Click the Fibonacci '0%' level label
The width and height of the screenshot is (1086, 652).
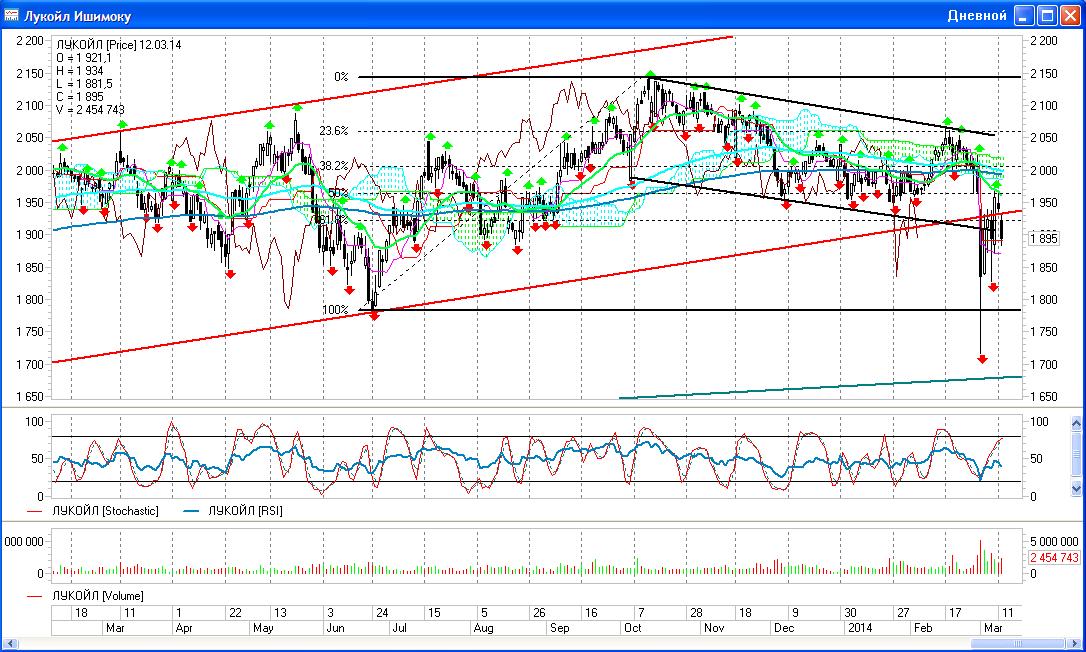(x=341, y=77)
